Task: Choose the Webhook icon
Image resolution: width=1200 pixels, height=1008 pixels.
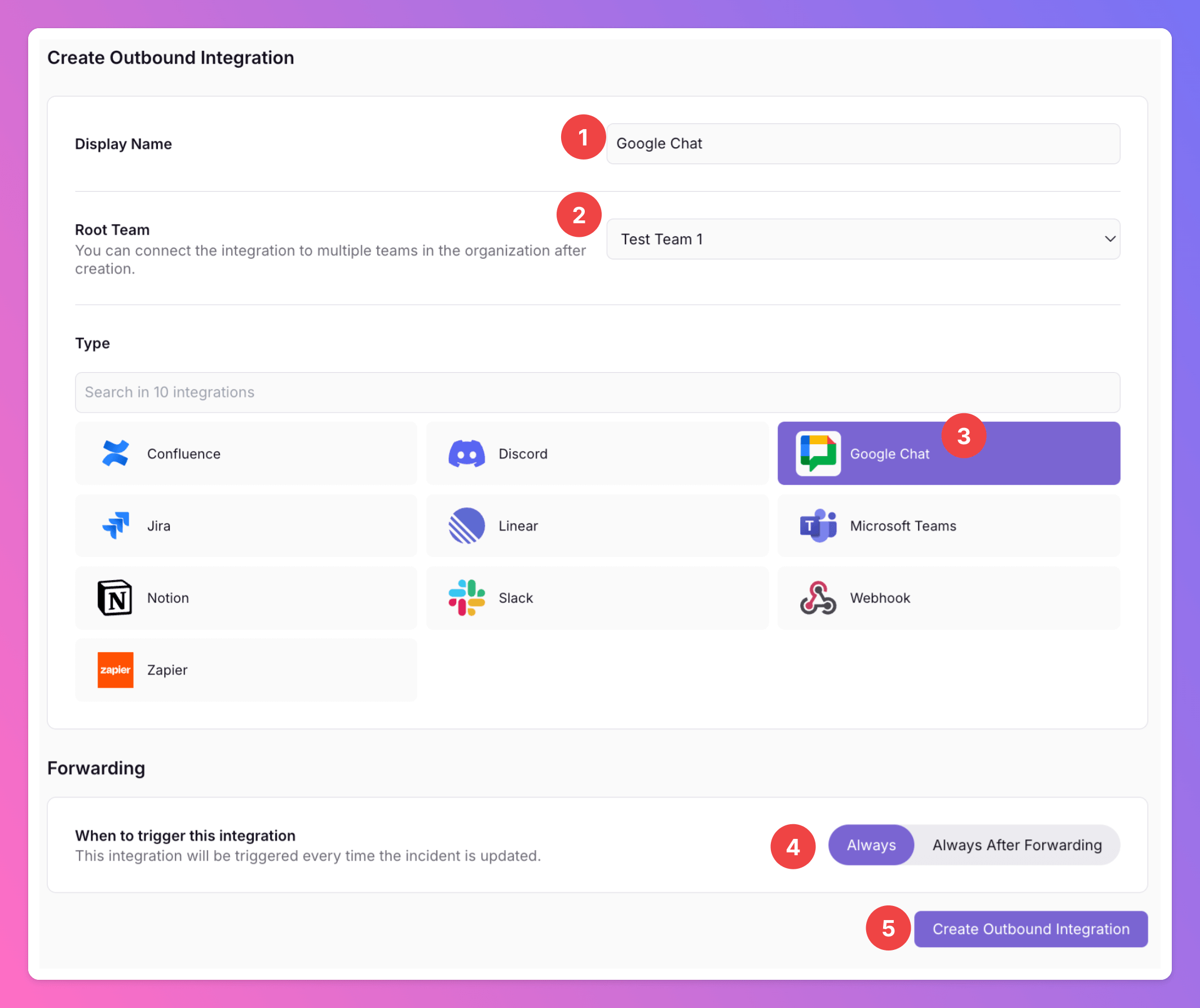Action: pyautogui.click(x=818, y=598)
